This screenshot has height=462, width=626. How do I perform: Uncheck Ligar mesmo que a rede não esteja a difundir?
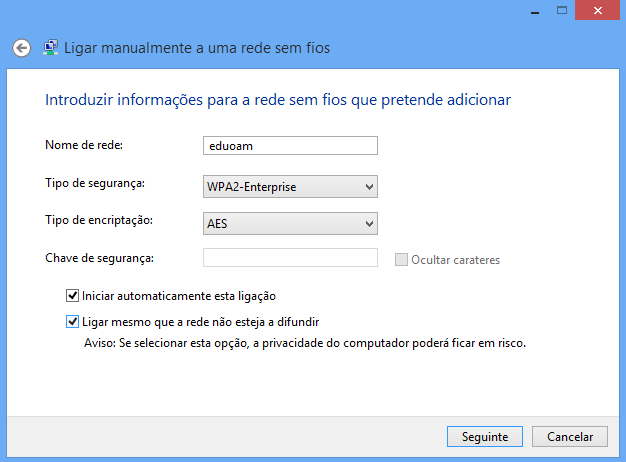(x=72, y=322)
